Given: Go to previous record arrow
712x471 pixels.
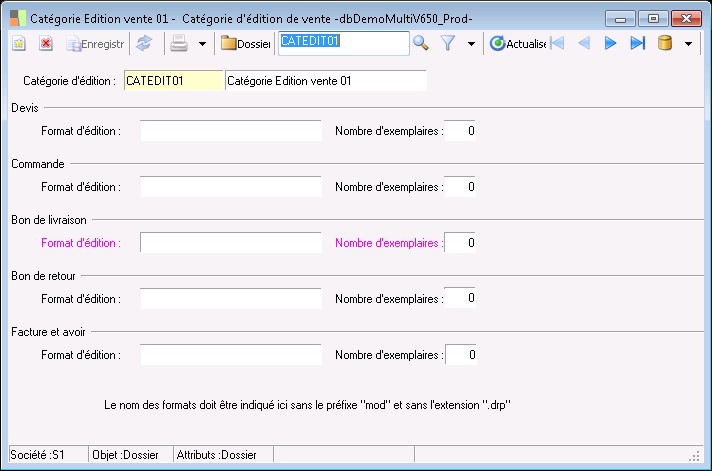Looking at the screenshot, I should coord(584,44).
